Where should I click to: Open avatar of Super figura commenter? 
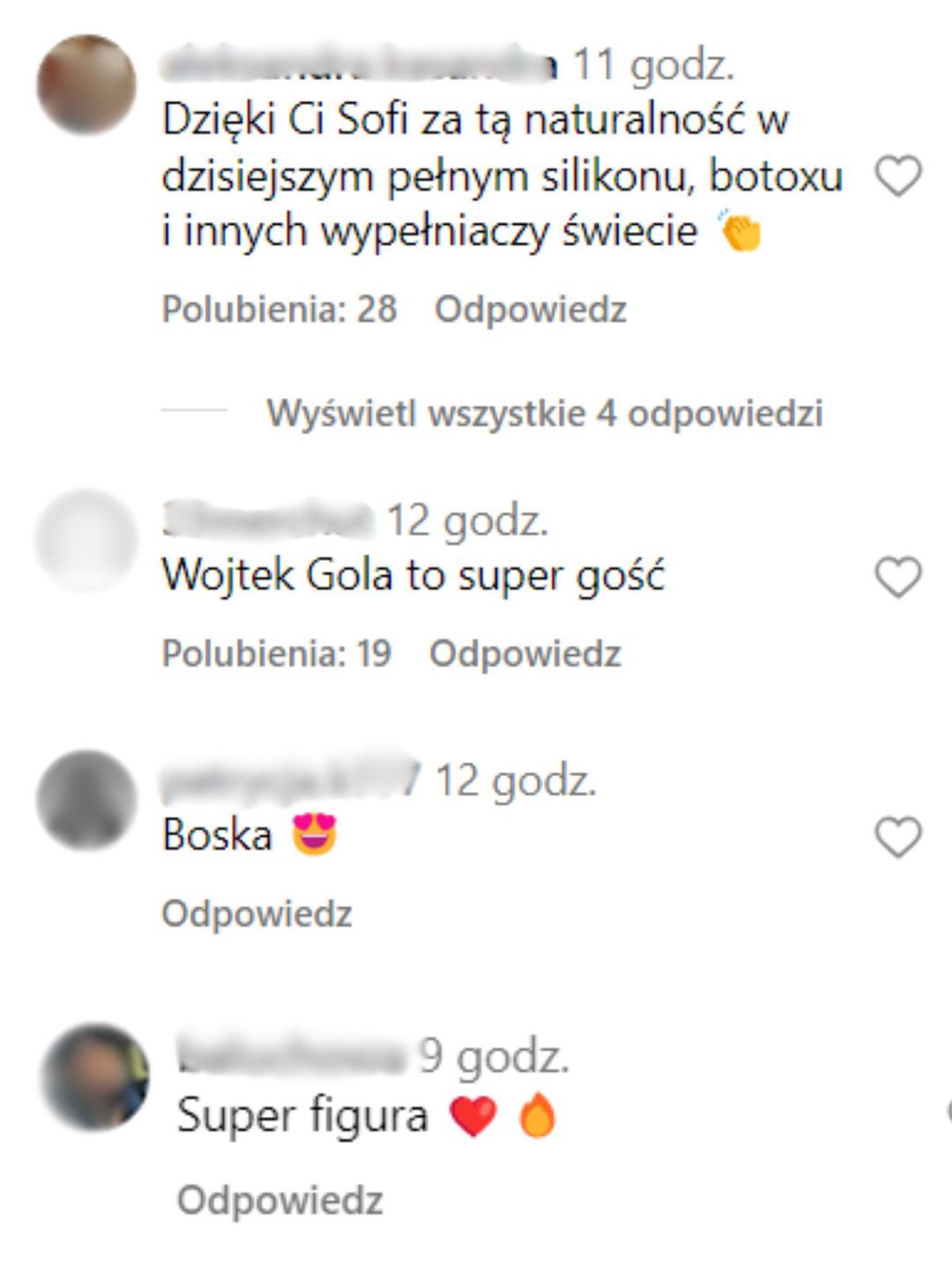[x=95, y=1077]
